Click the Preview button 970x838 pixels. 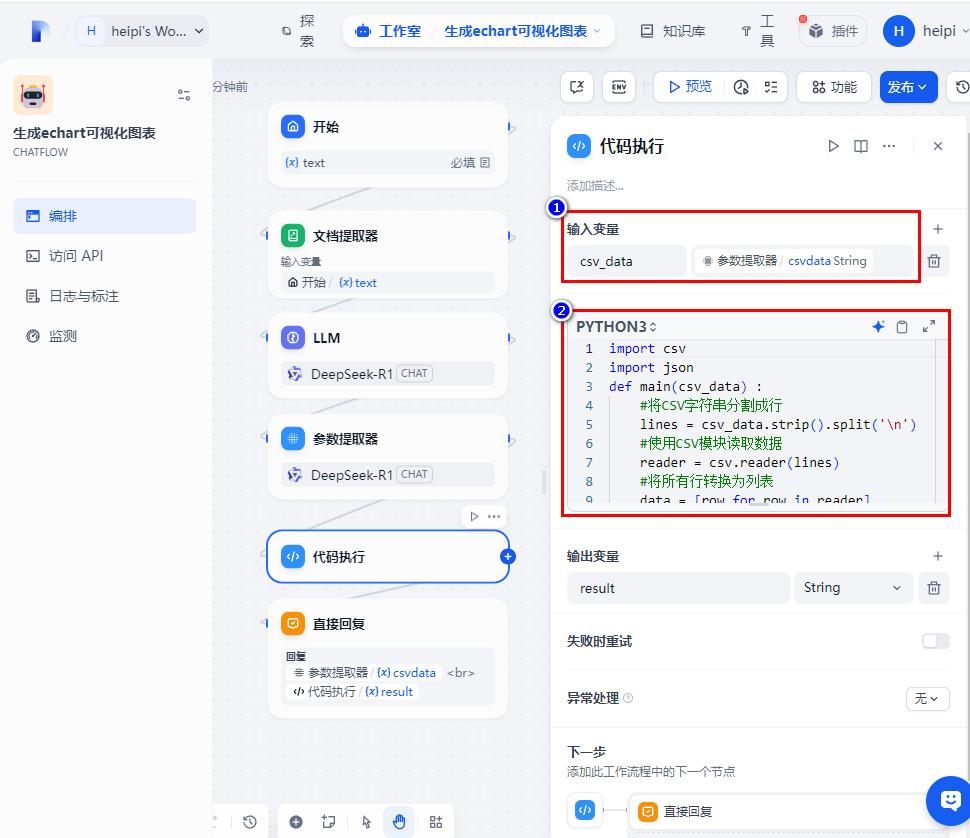[x=688, y=87]
